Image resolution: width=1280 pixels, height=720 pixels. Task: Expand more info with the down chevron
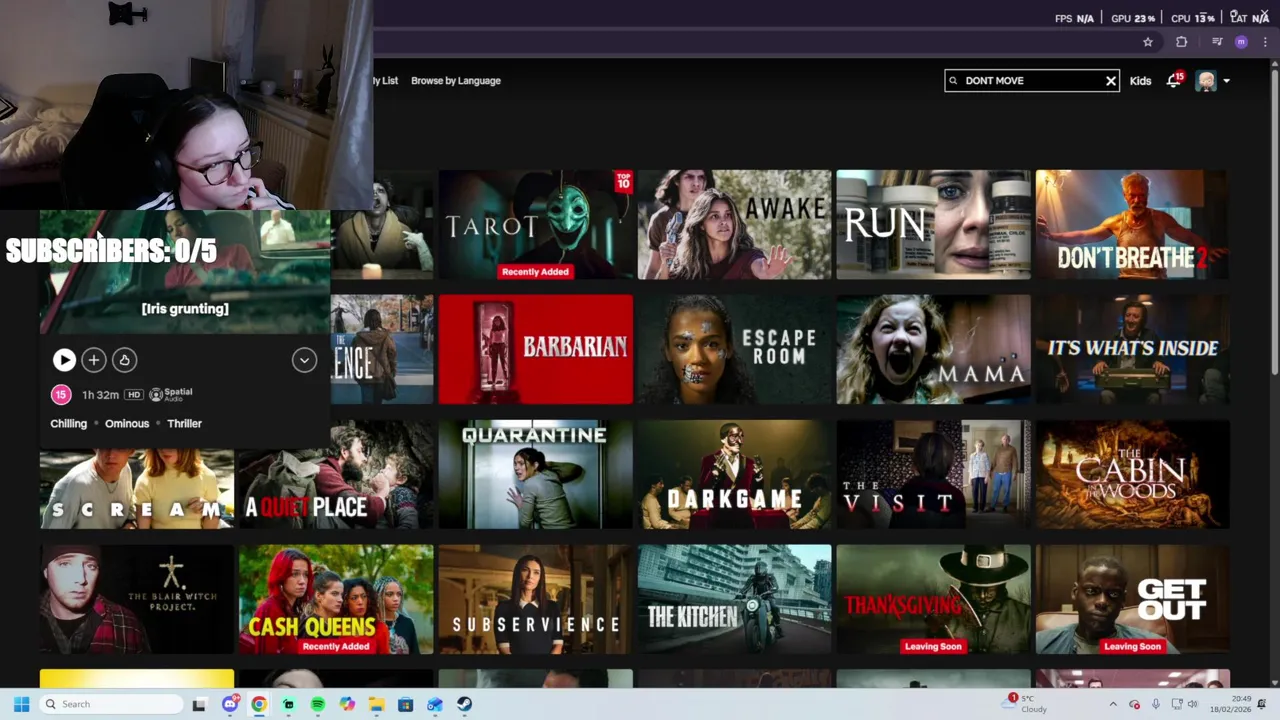(x=304, y=360)
